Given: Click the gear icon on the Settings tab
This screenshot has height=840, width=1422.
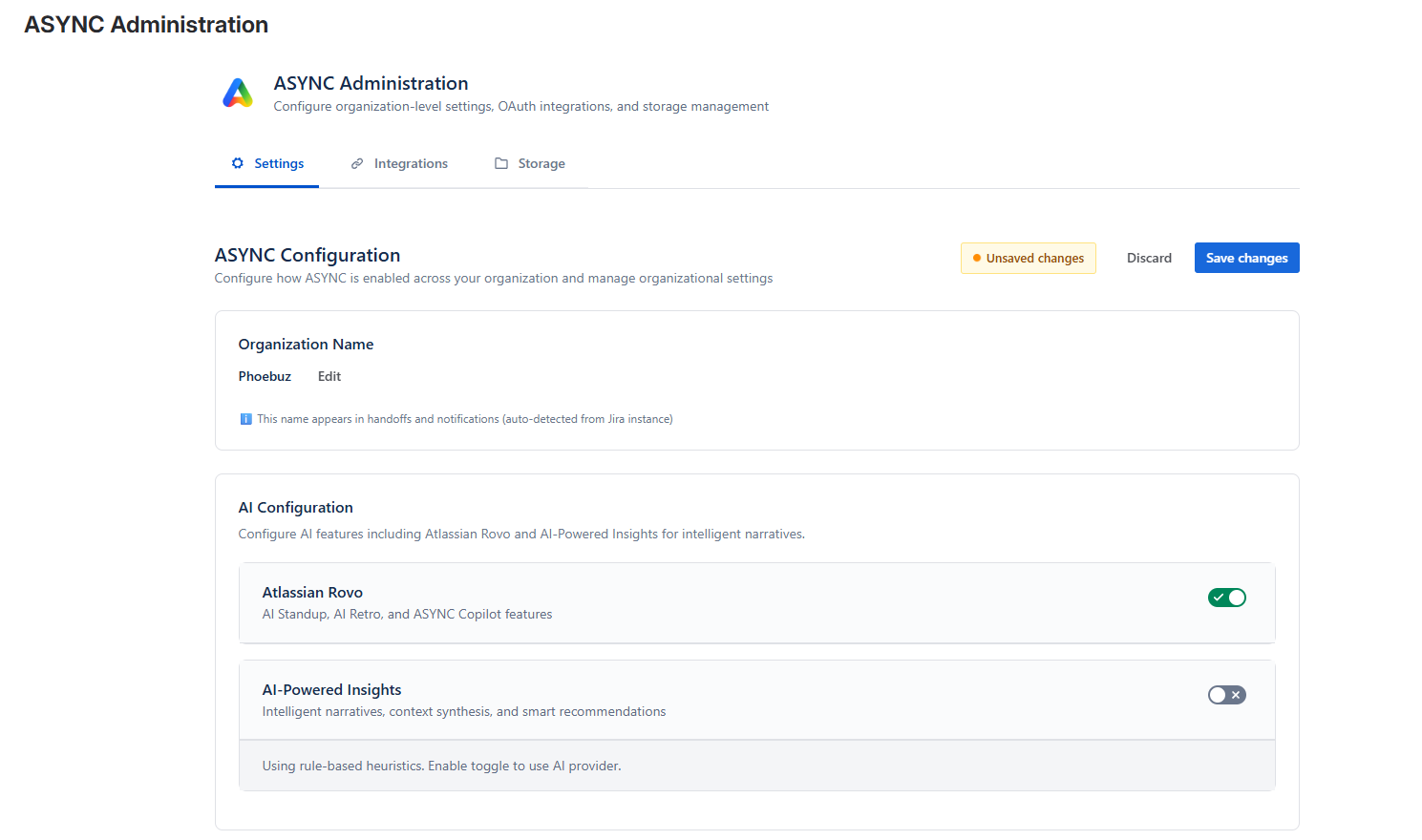Looking at the screenshot, I should coord(236,163).
